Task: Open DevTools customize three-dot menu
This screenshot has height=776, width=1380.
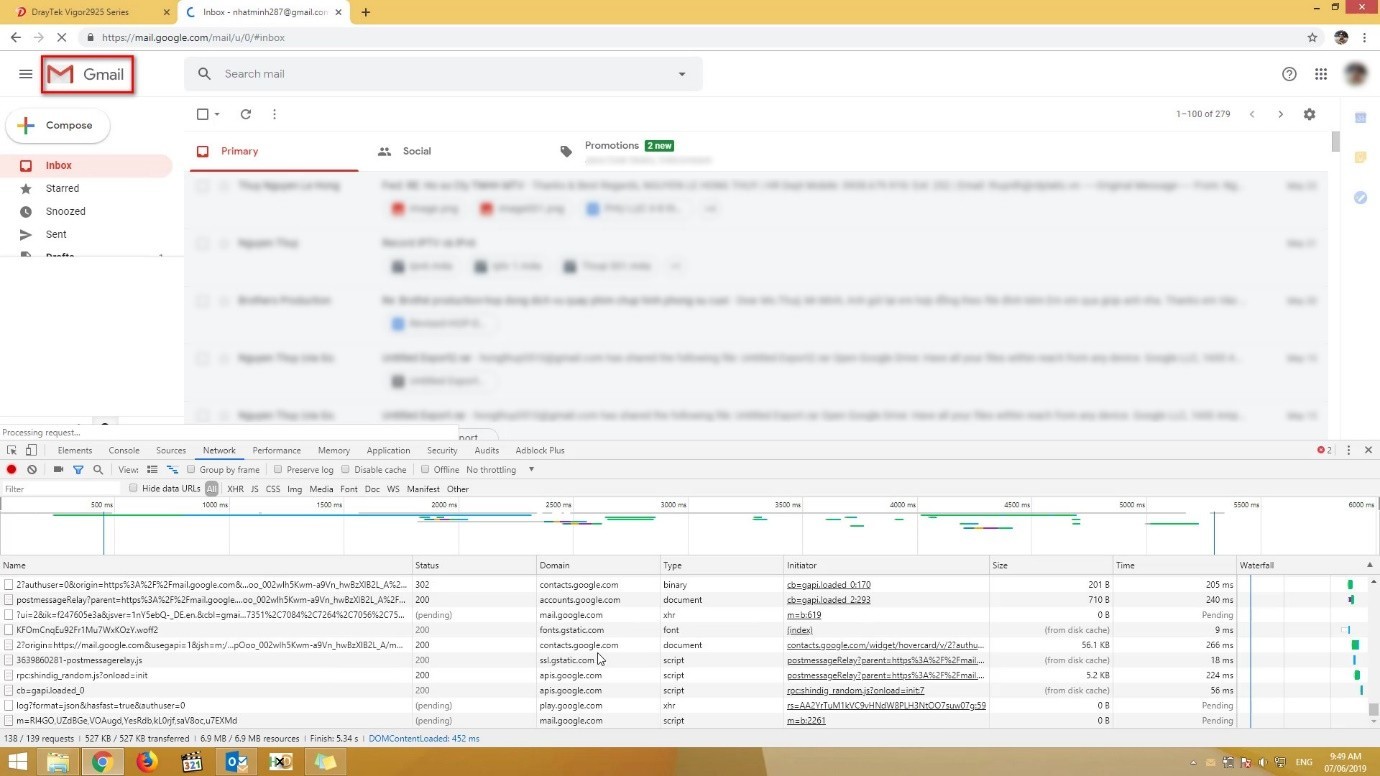Action: tap(1348, 450)
